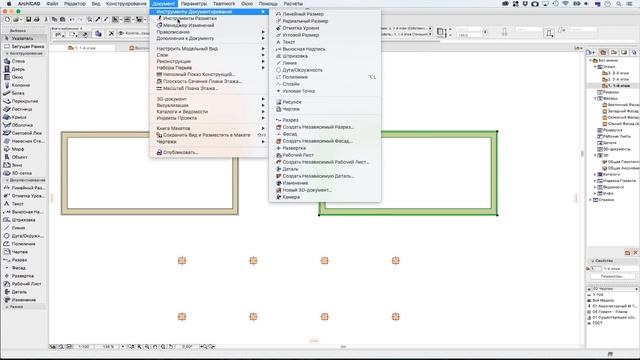Screen dimensions: 640x360
Task: Open Spotlight search in menu bar
Action: [619, 4]
